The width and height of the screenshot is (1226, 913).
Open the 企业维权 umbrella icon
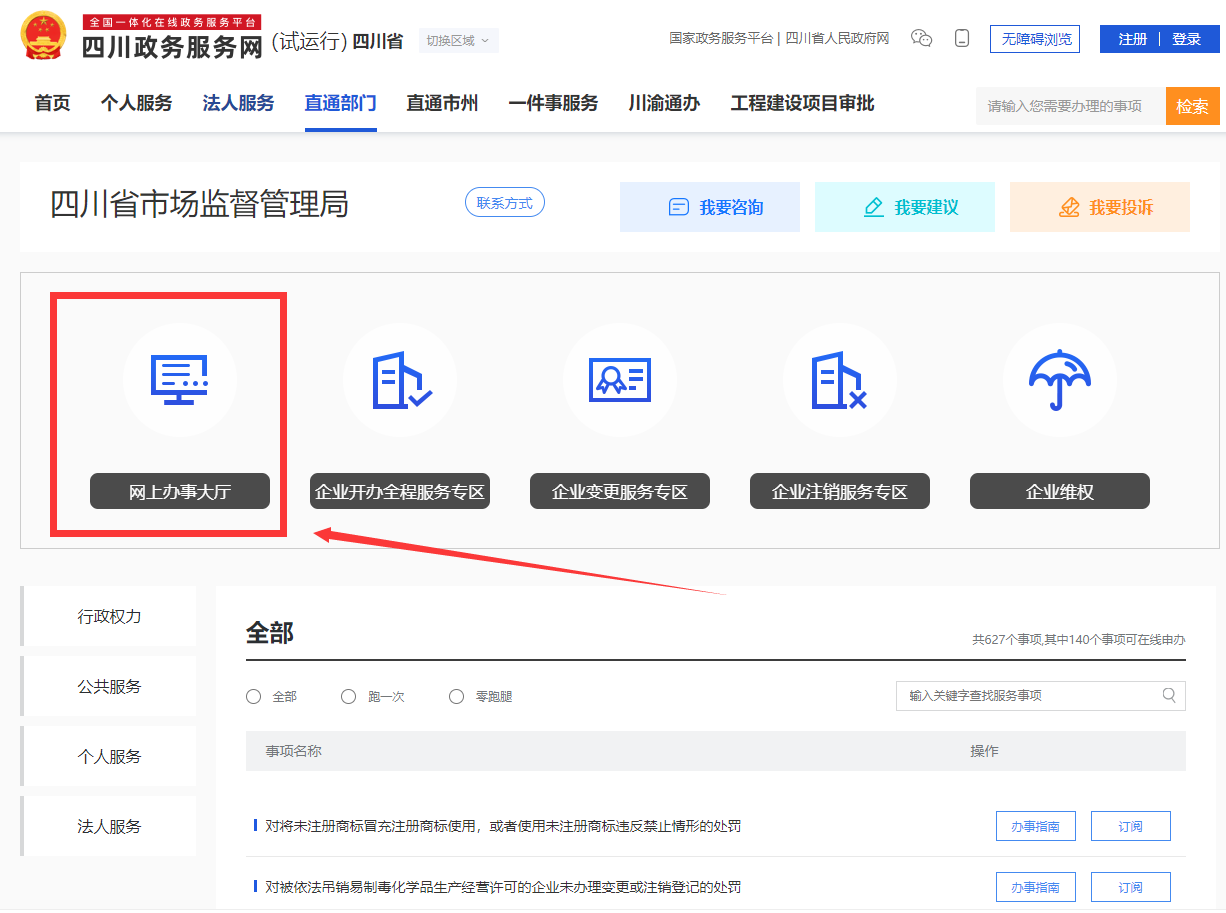[x=1060, y=380]
